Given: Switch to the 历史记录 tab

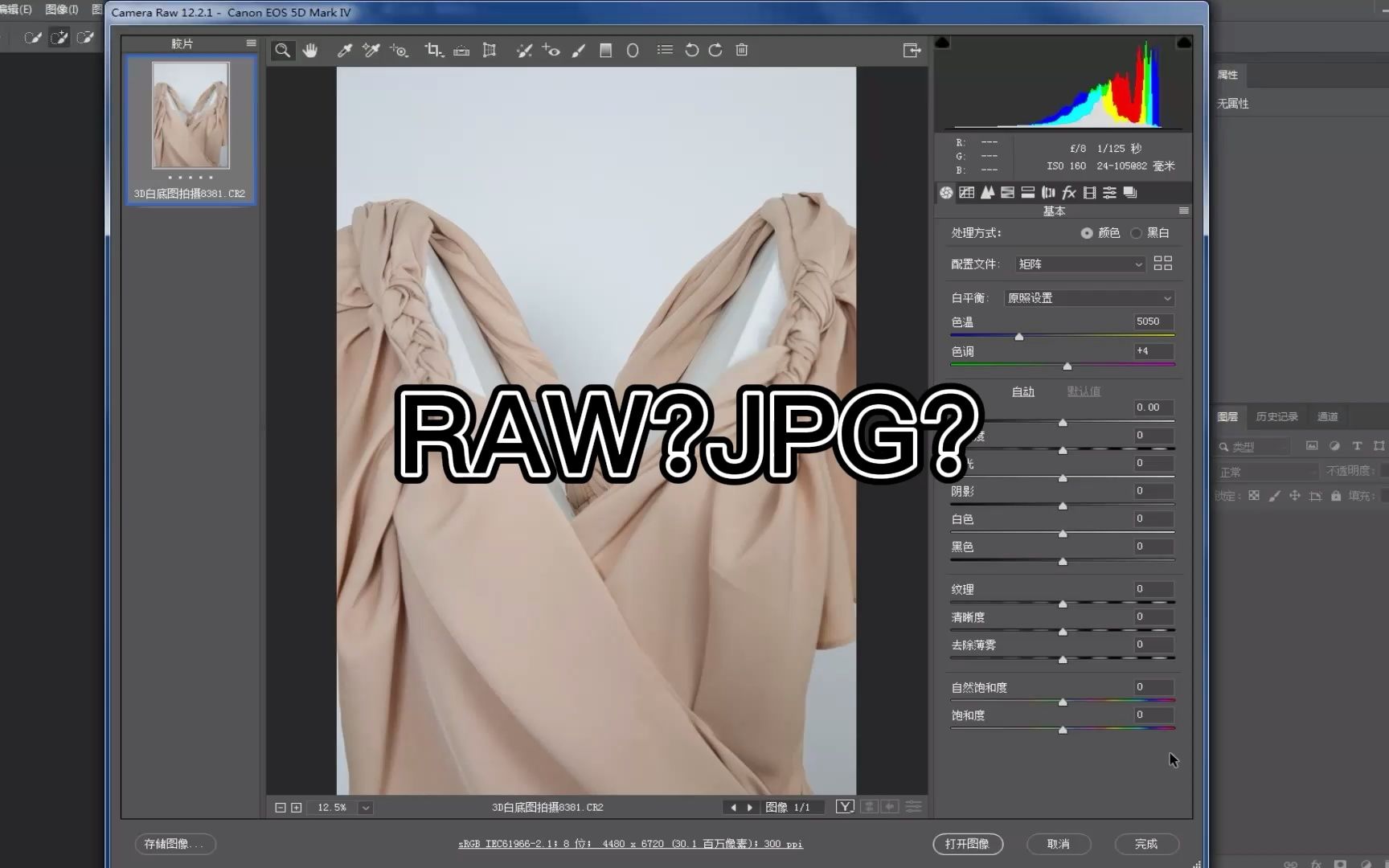Looking at the screenshot, I should [1276, 416].
